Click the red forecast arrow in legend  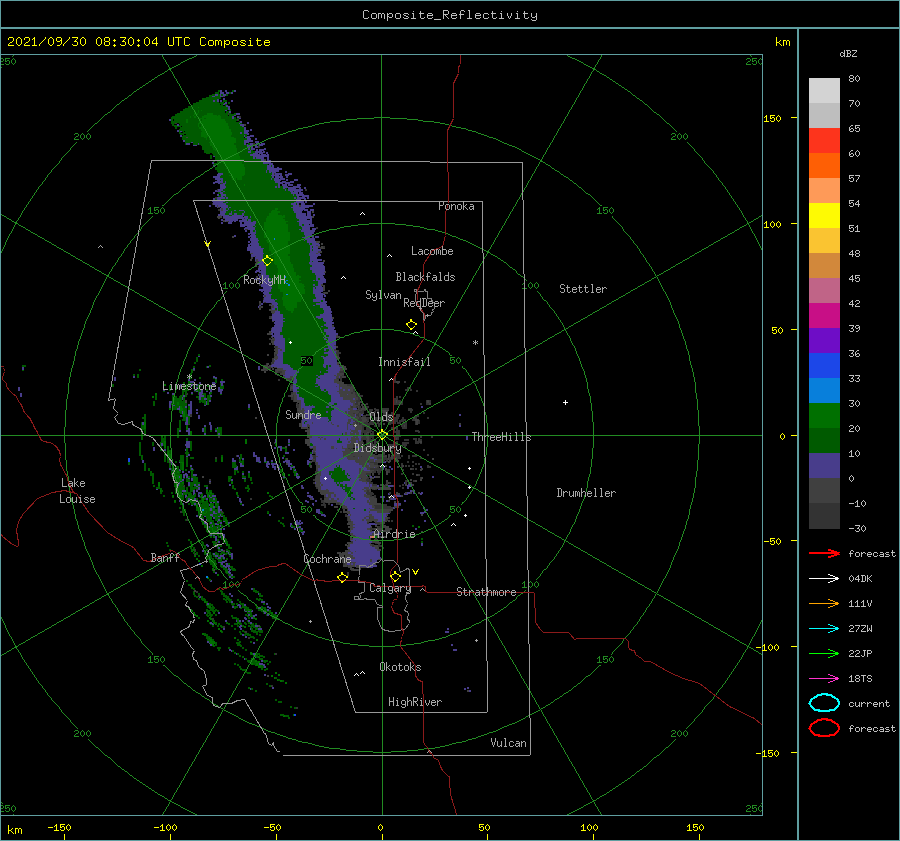(x=824, y=553)
